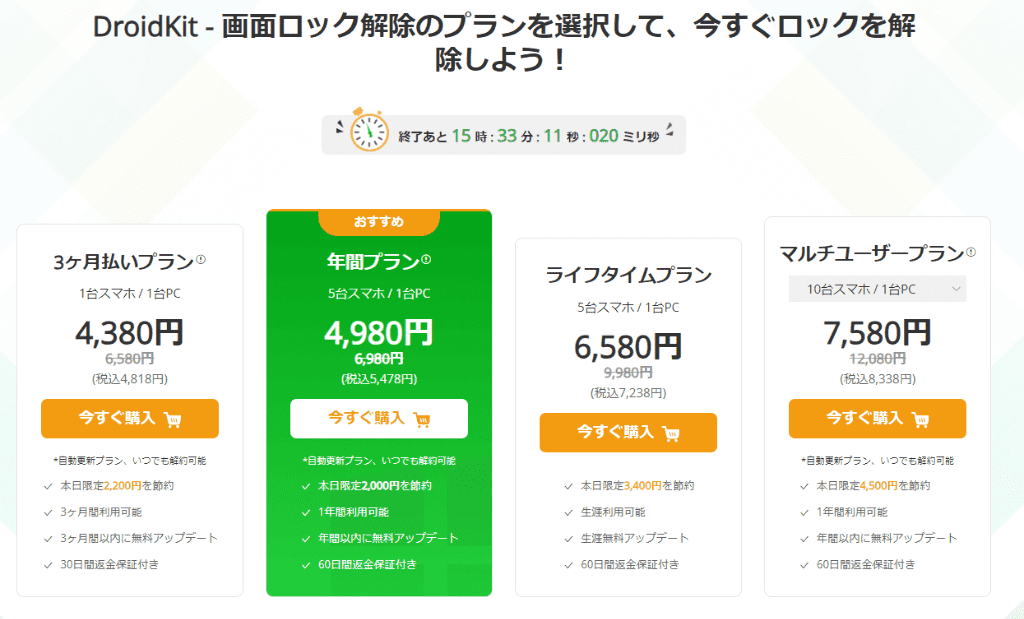
Task: Buy the 3ヶ月払いプラン with 今すぐ購入
Action: point(130,419)
